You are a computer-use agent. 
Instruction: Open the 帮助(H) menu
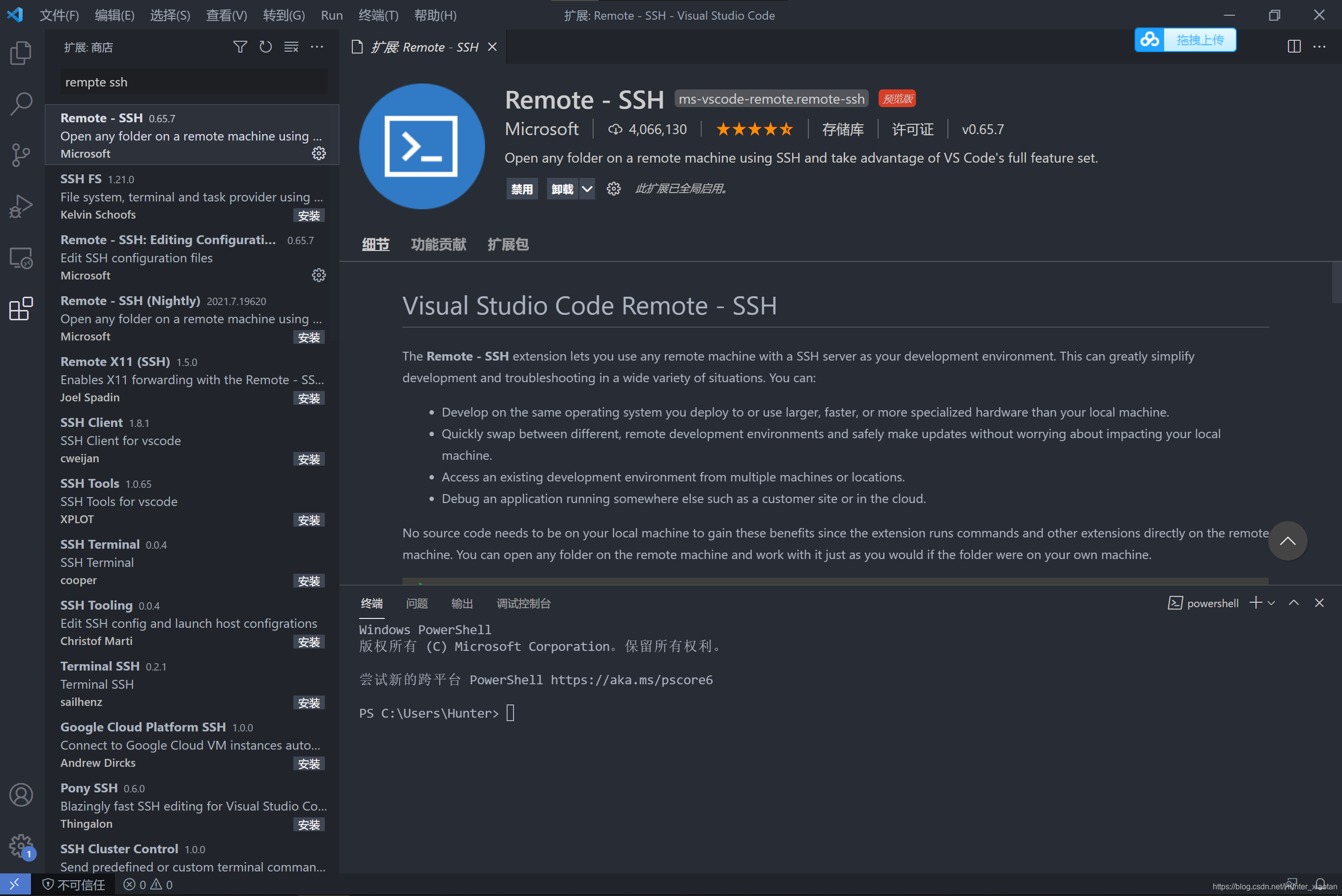tap(435, 15)
